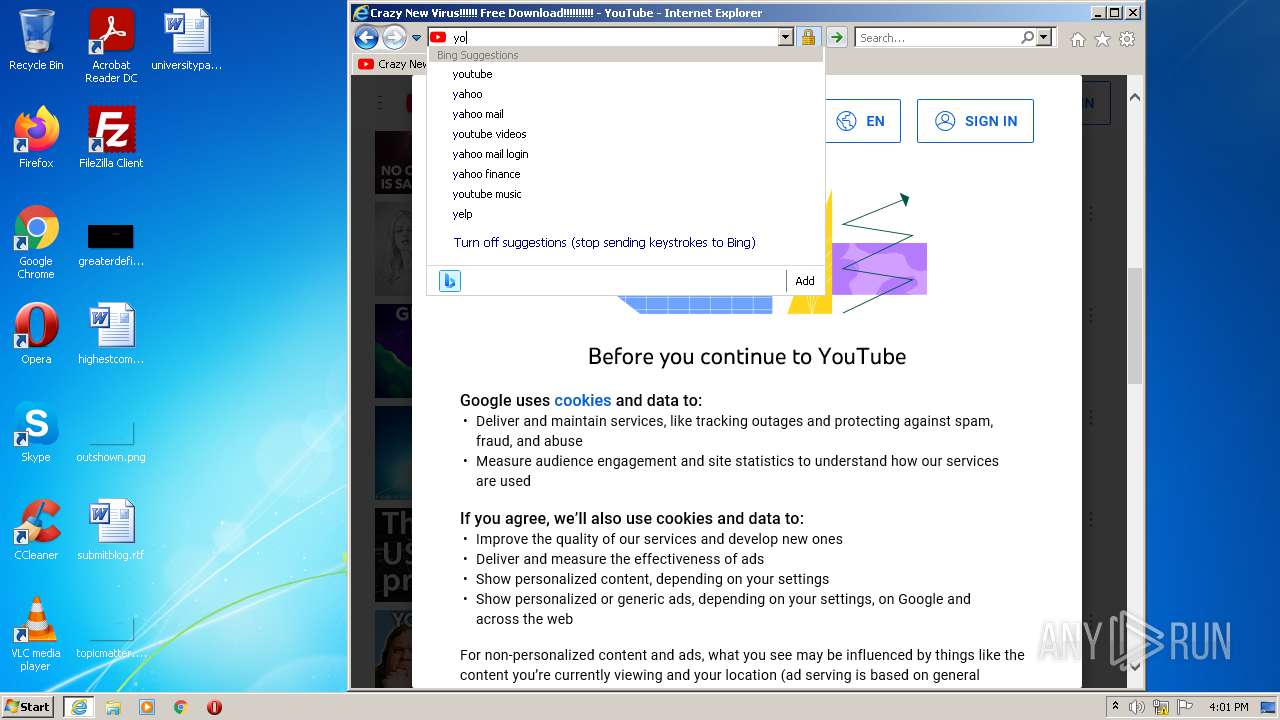This screenshot has height=720, width=1280.
Task: Choose 'youtube' from Bing suggestions
Action: coord(625,74)
